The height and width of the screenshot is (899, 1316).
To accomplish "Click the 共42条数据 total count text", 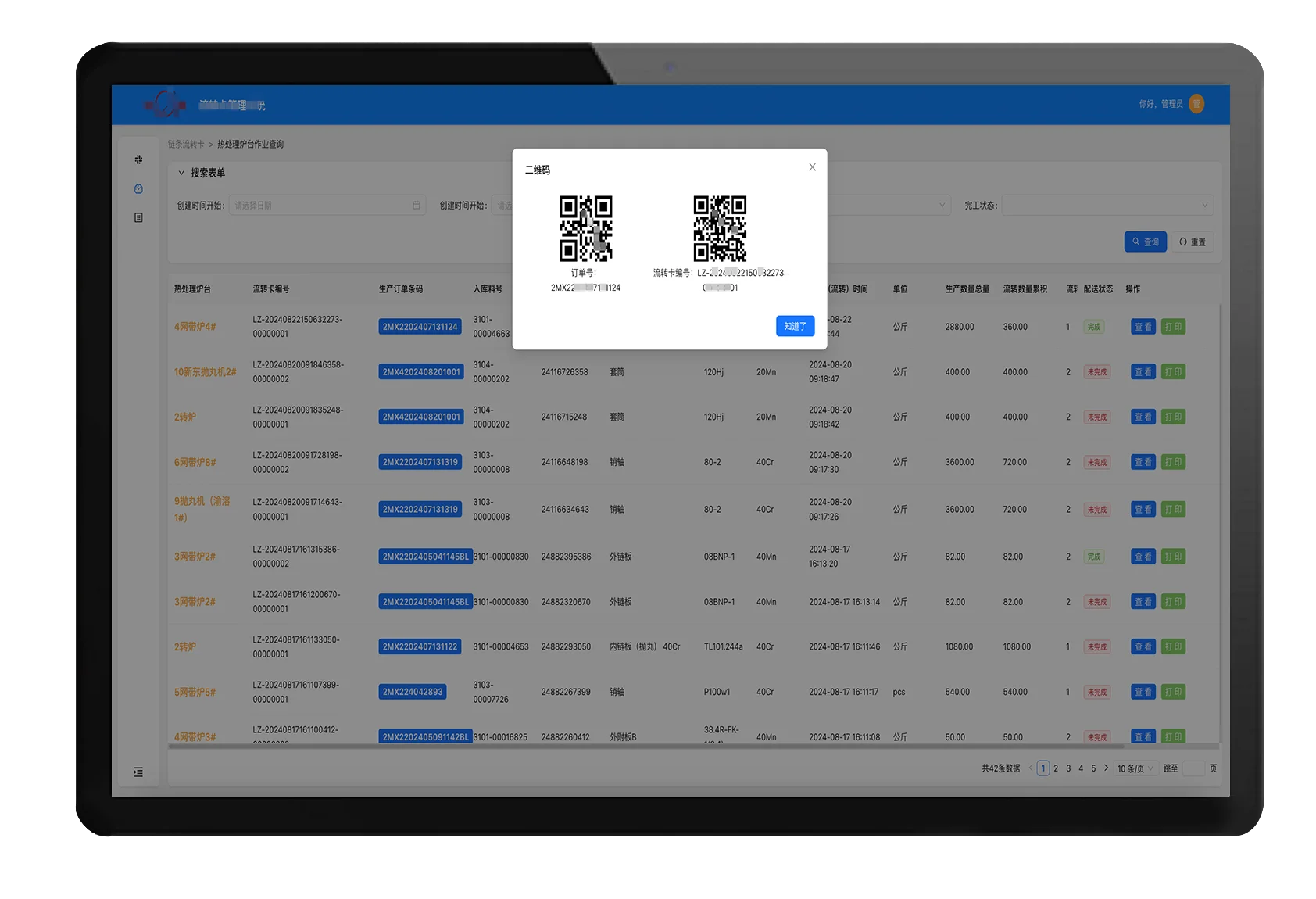I will click(x=1001, y=768).
